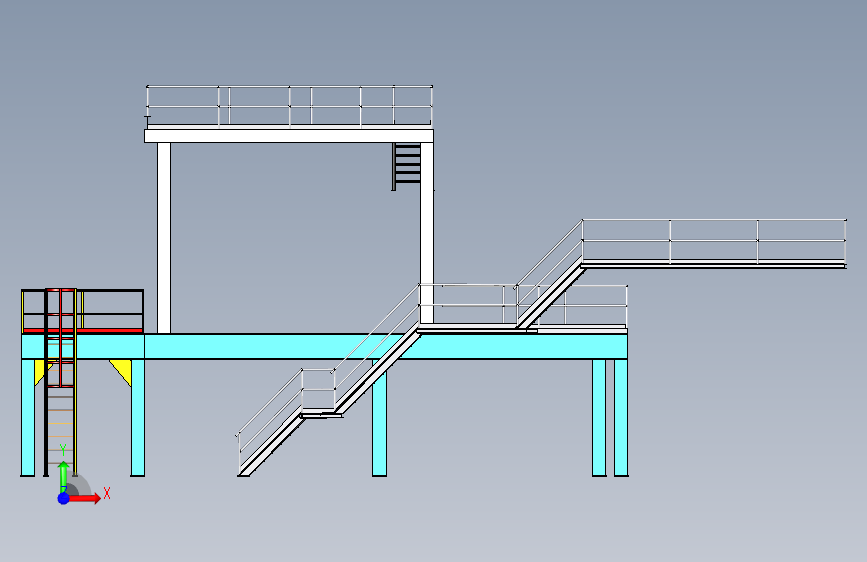The height and width of the screenshot is (562, 867).
Task: Click the red X axis arrow of triad
Action: pyautogui.click(x=86, y=498)
